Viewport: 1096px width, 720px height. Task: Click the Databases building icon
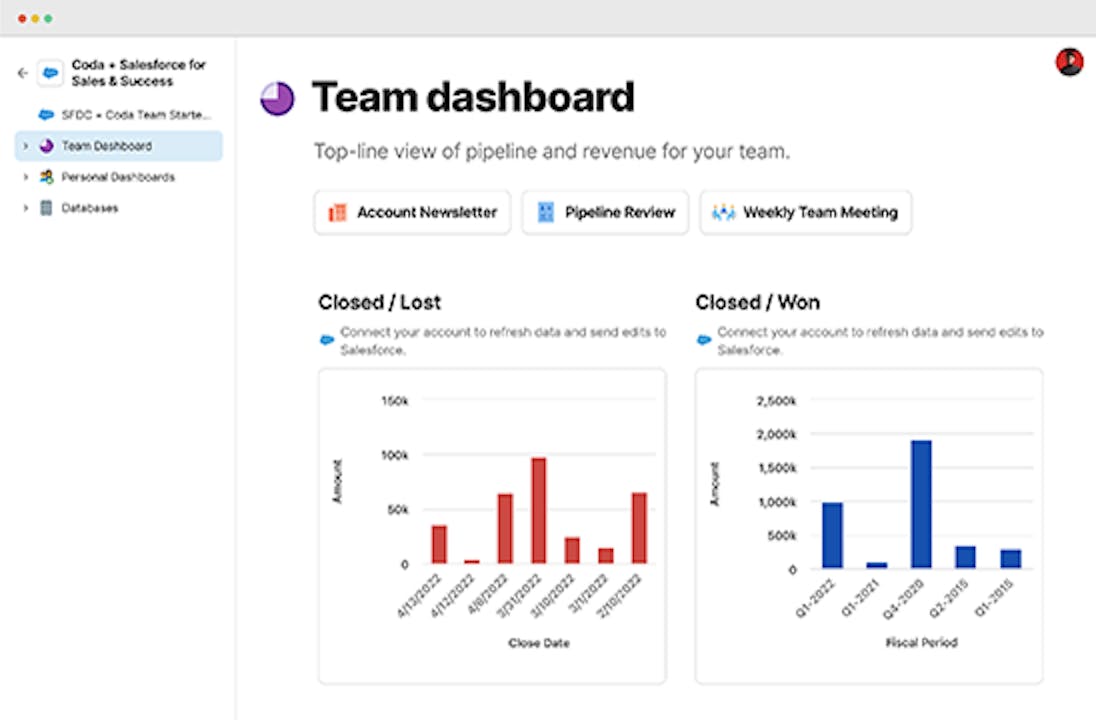click(46, 208)
